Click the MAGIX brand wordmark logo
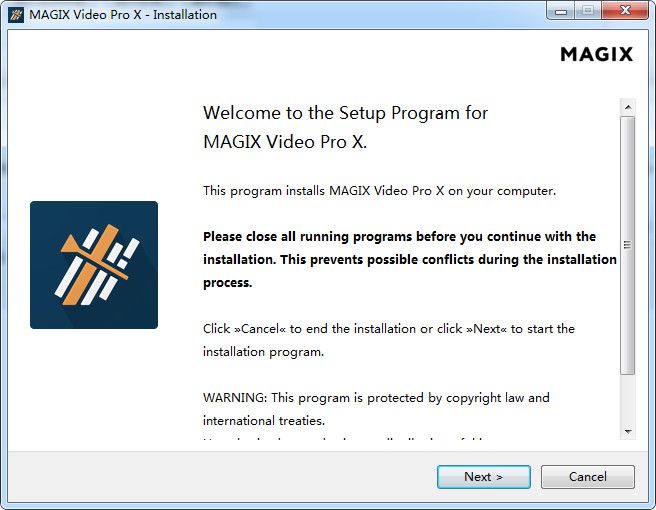 click(x=597, y=54)
